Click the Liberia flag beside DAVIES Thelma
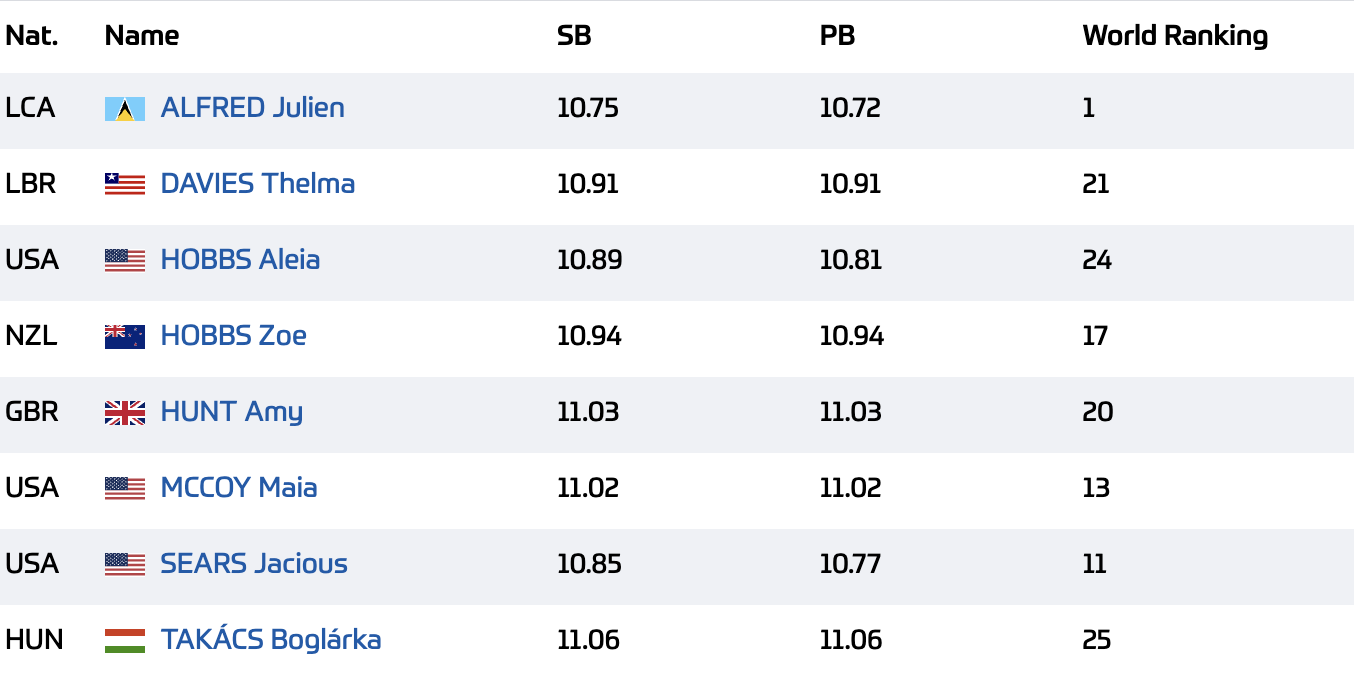The height and width of the screenshot is (681, 1354). tap(125, 184)
